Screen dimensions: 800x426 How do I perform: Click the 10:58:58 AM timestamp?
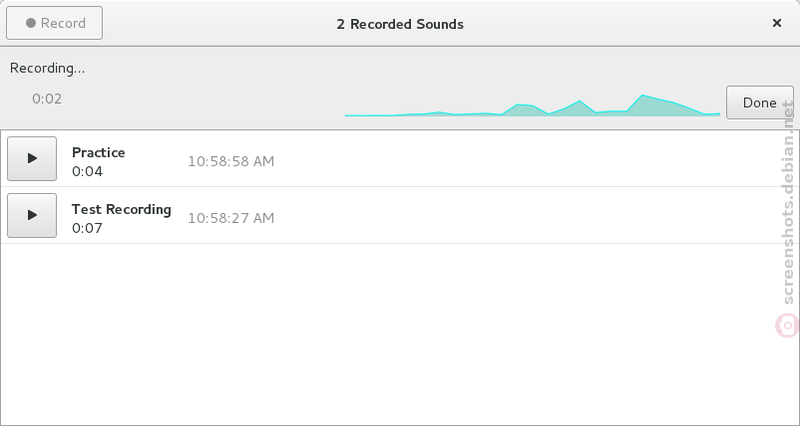pos(231,161)
